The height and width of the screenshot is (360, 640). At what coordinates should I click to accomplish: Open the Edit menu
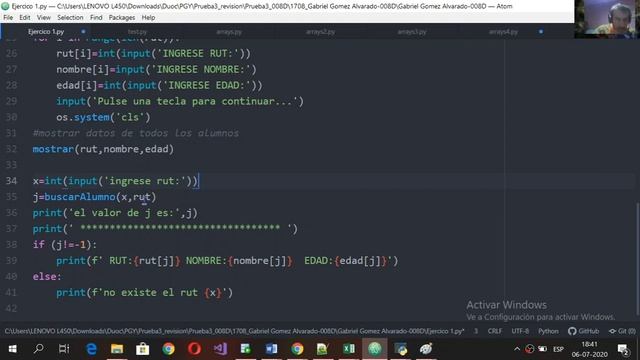pos(24,18)
